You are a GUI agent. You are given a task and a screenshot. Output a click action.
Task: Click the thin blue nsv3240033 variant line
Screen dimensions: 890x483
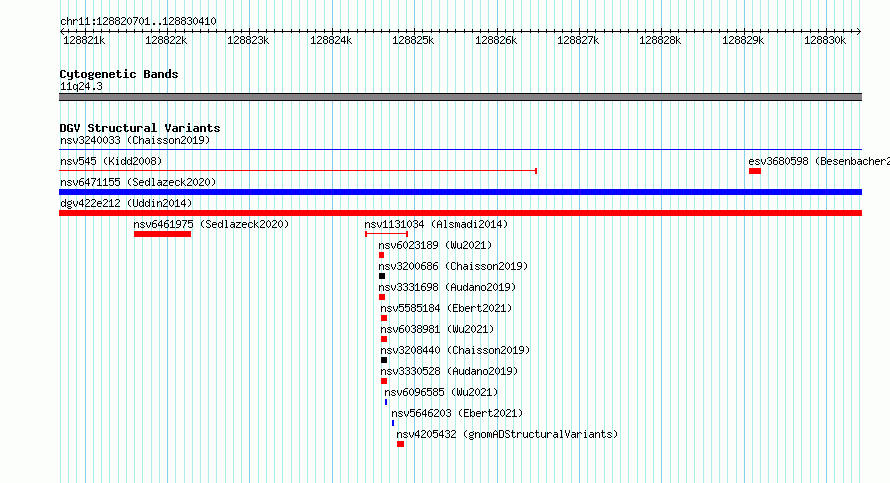click(x=460, y=150)
